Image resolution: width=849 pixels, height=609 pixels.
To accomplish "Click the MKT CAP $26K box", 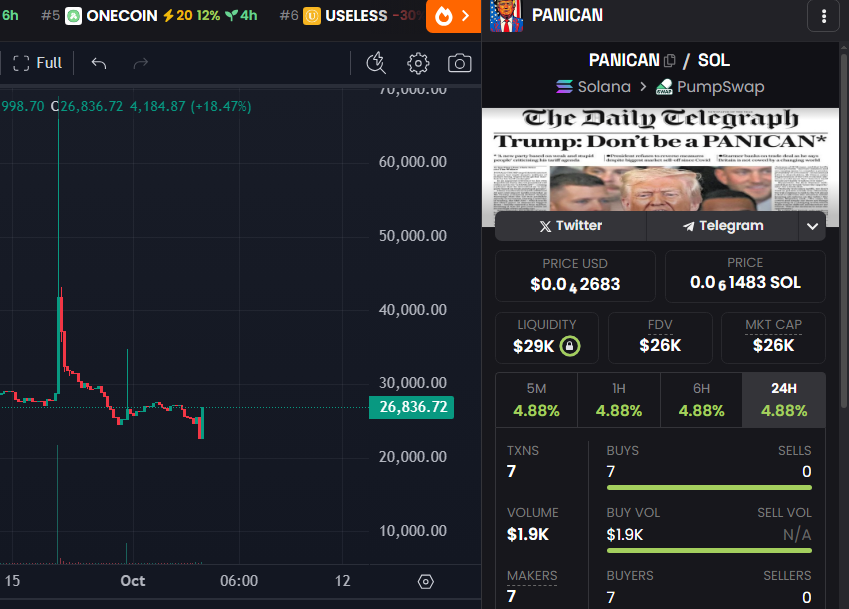I will (773, 338).
